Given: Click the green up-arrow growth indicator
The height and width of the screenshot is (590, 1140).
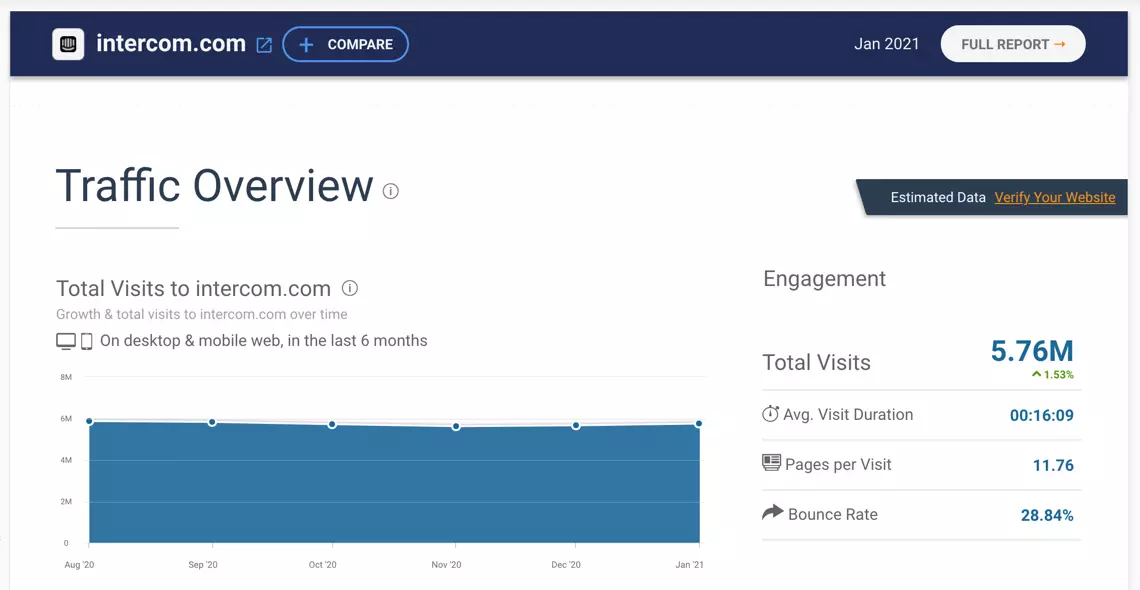Looking at the screenshot, I should (1037, 374).
